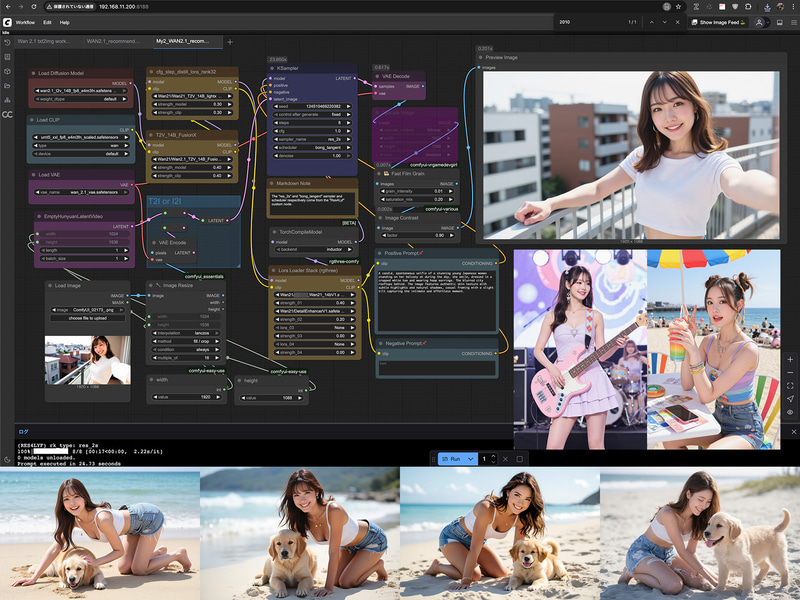
Task: Toggle the bottom panel icon in top bar
Action: coord(780,22)
